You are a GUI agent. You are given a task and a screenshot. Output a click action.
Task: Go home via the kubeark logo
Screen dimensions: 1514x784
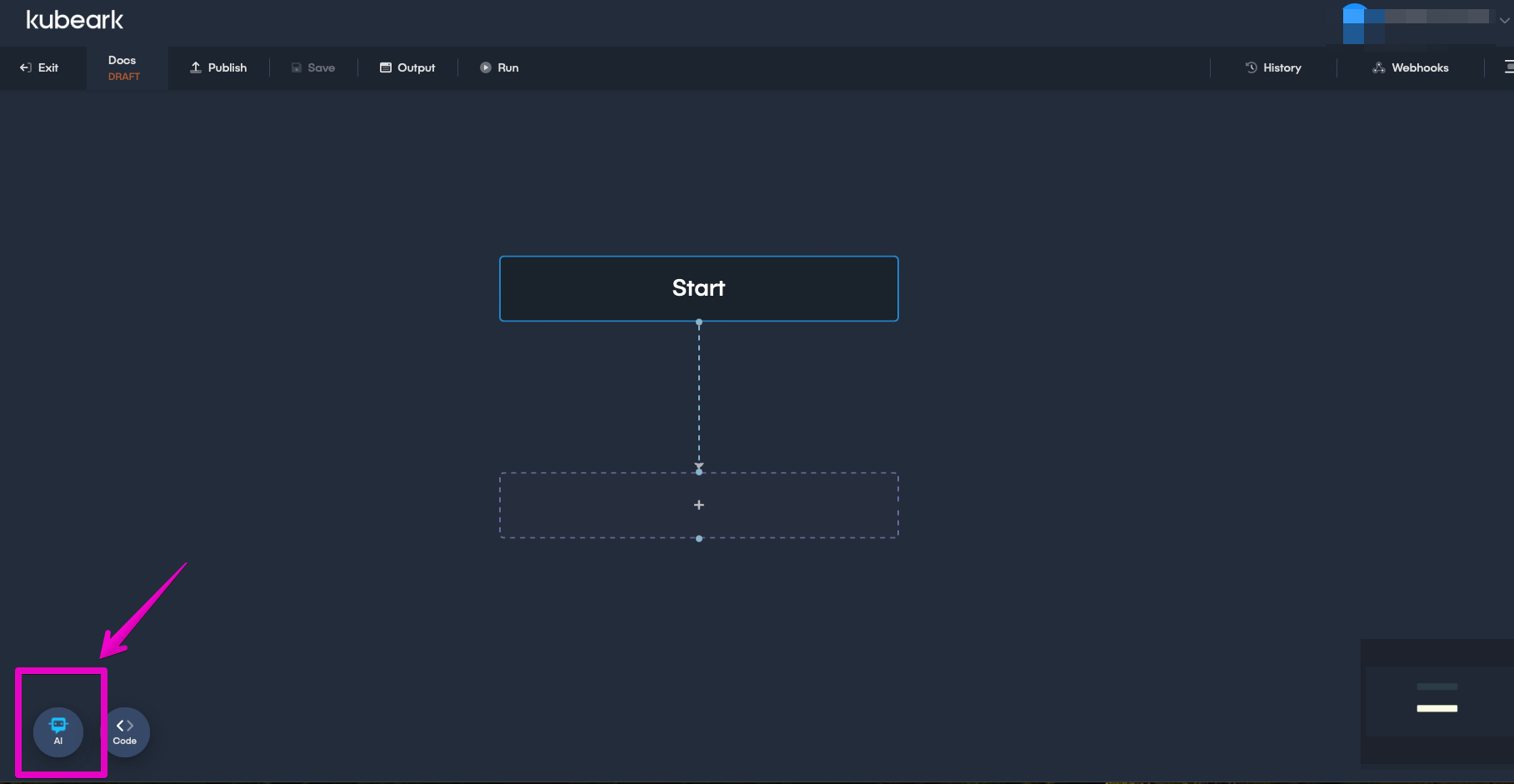click(75, 20)
